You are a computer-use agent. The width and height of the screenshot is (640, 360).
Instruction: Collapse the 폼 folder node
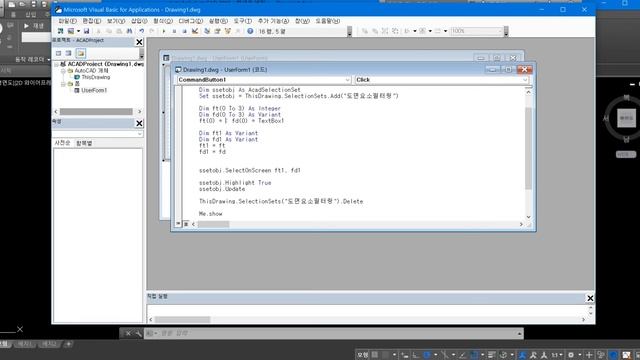click(x=63, y=84)
